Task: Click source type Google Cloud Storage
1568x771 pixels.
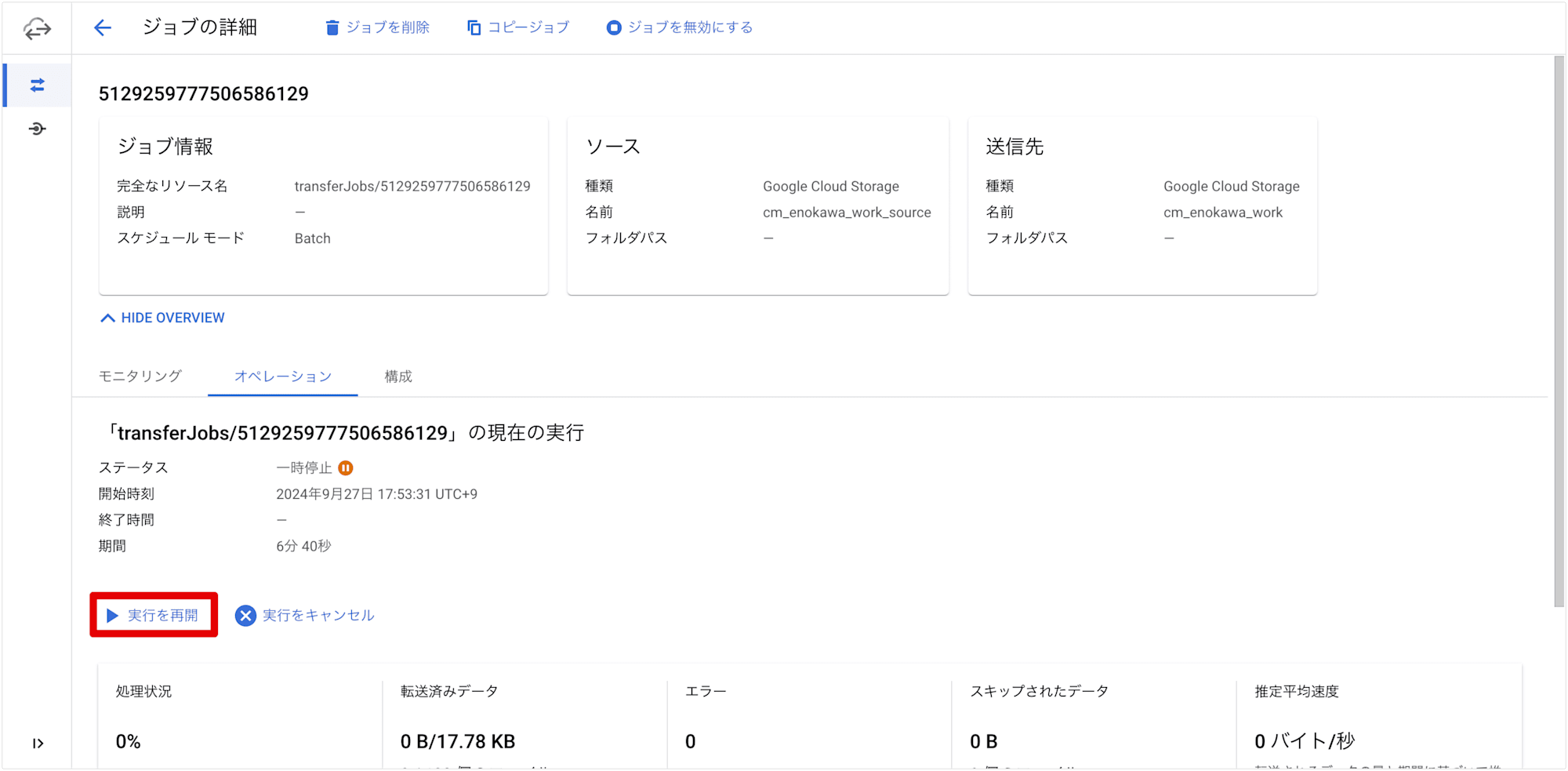Action: point(831,187)
